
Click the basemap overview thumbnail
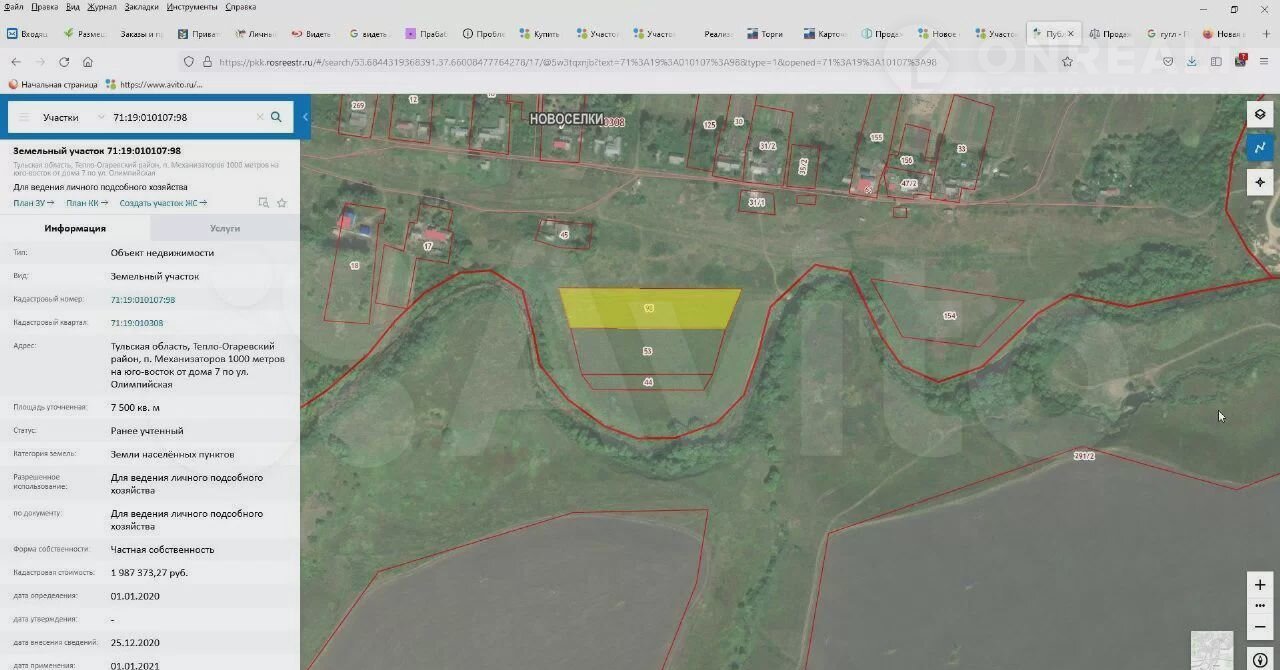[x=1211, y=650]
